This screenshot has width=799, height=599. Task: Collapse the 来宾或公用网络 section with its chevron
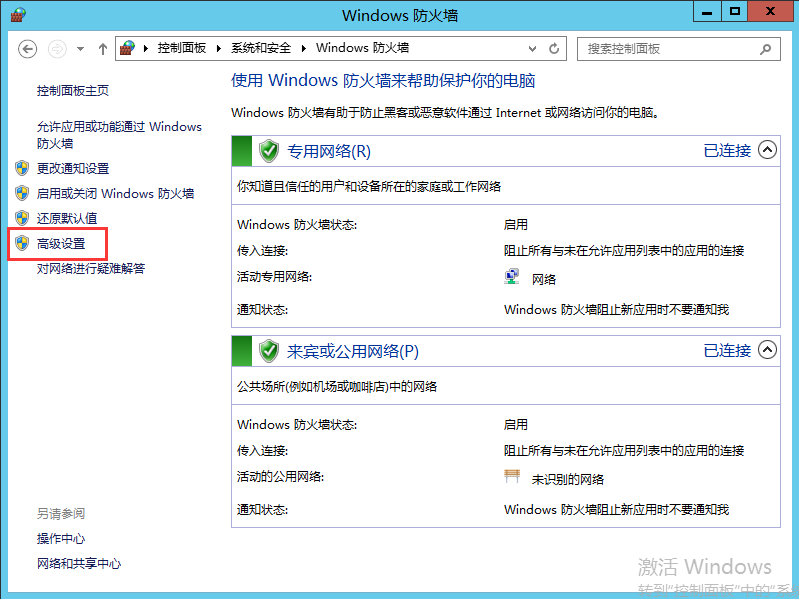pyautogui.click(x=767, y=350)
